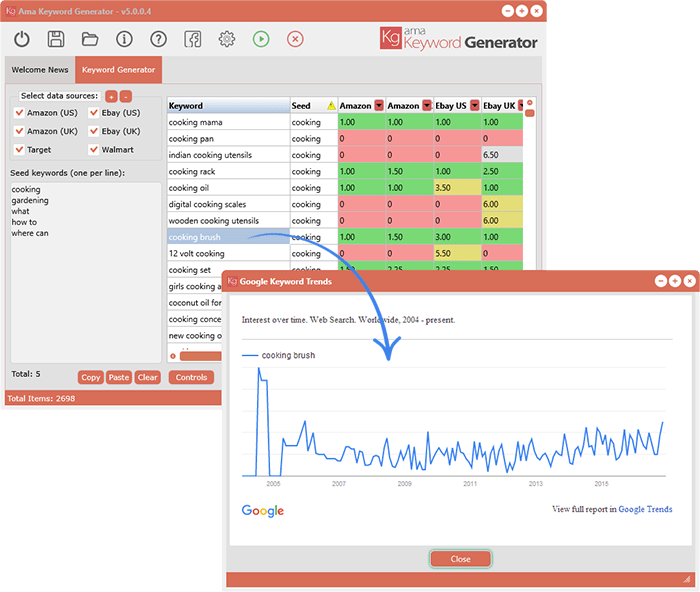Screen dimensions: 700x592
Task: Select the 'cooking mama' keyword row
Action: (x=228, y=122)
